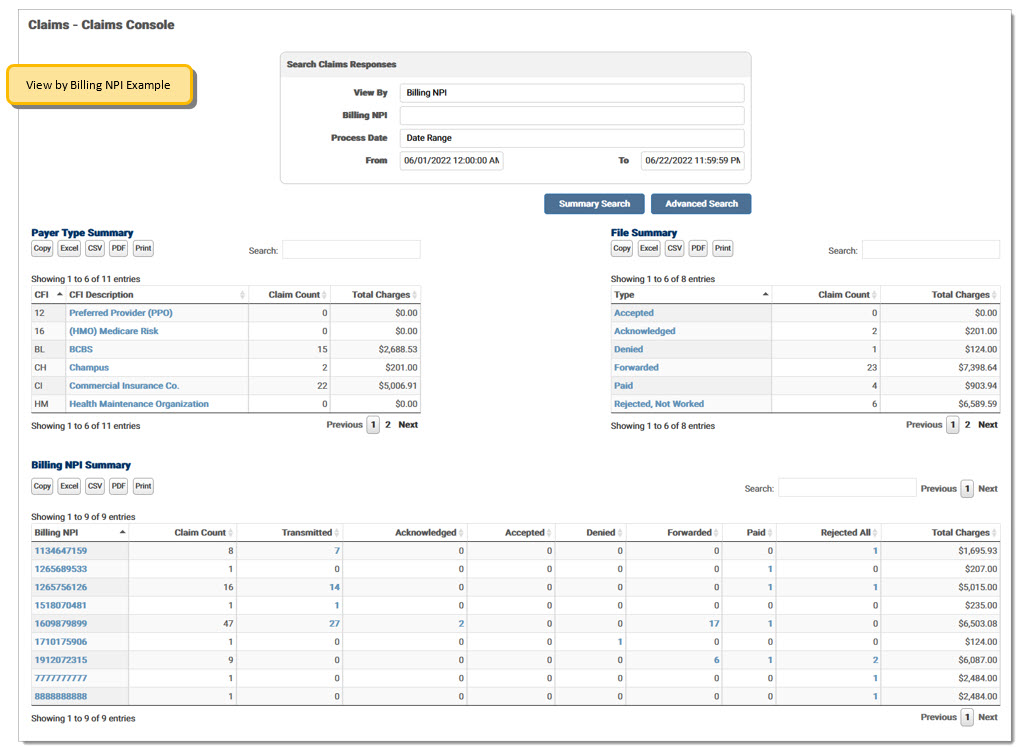
Task: Export Payer Type Summary as PDF
Action: (118, 248)
